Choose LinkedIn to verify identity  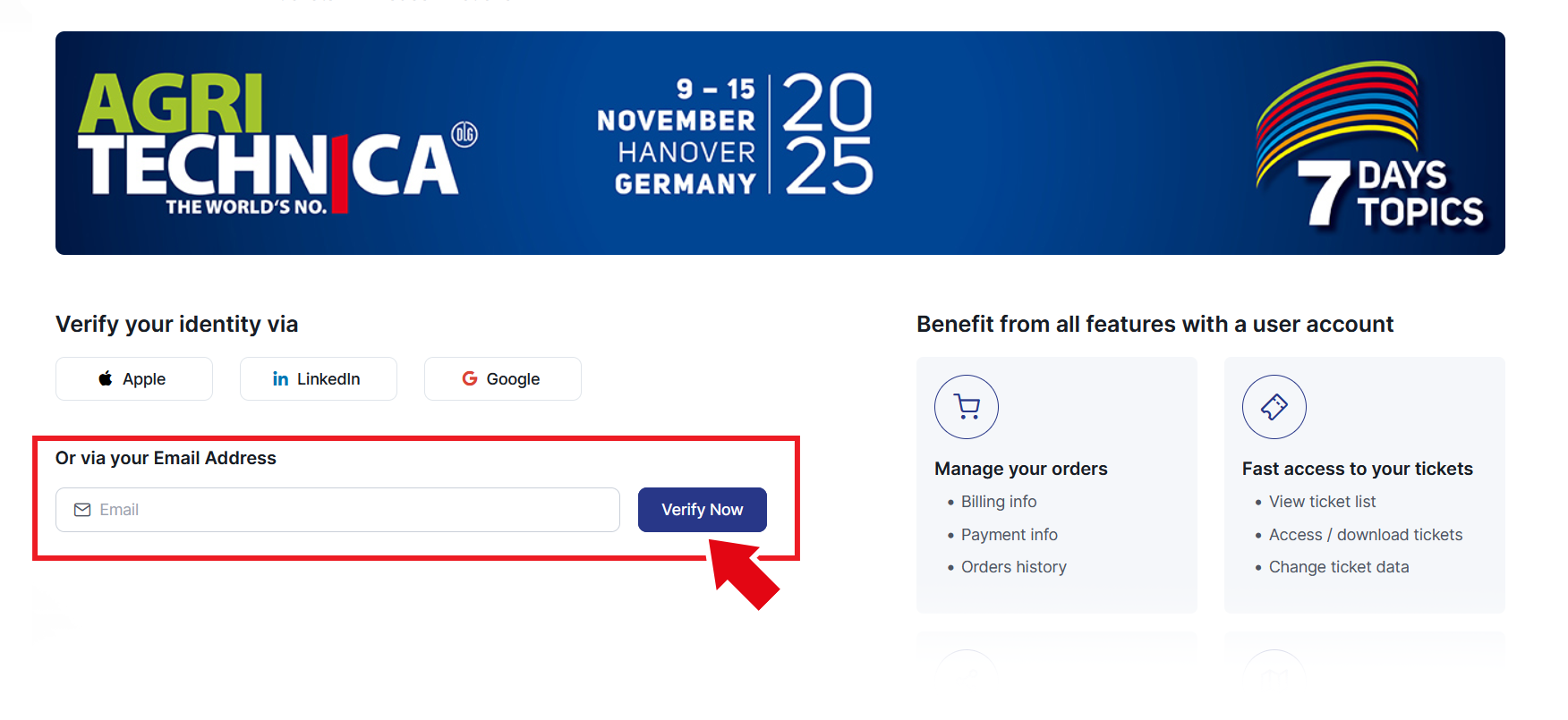pyautogui.click(x=318, y=379)
